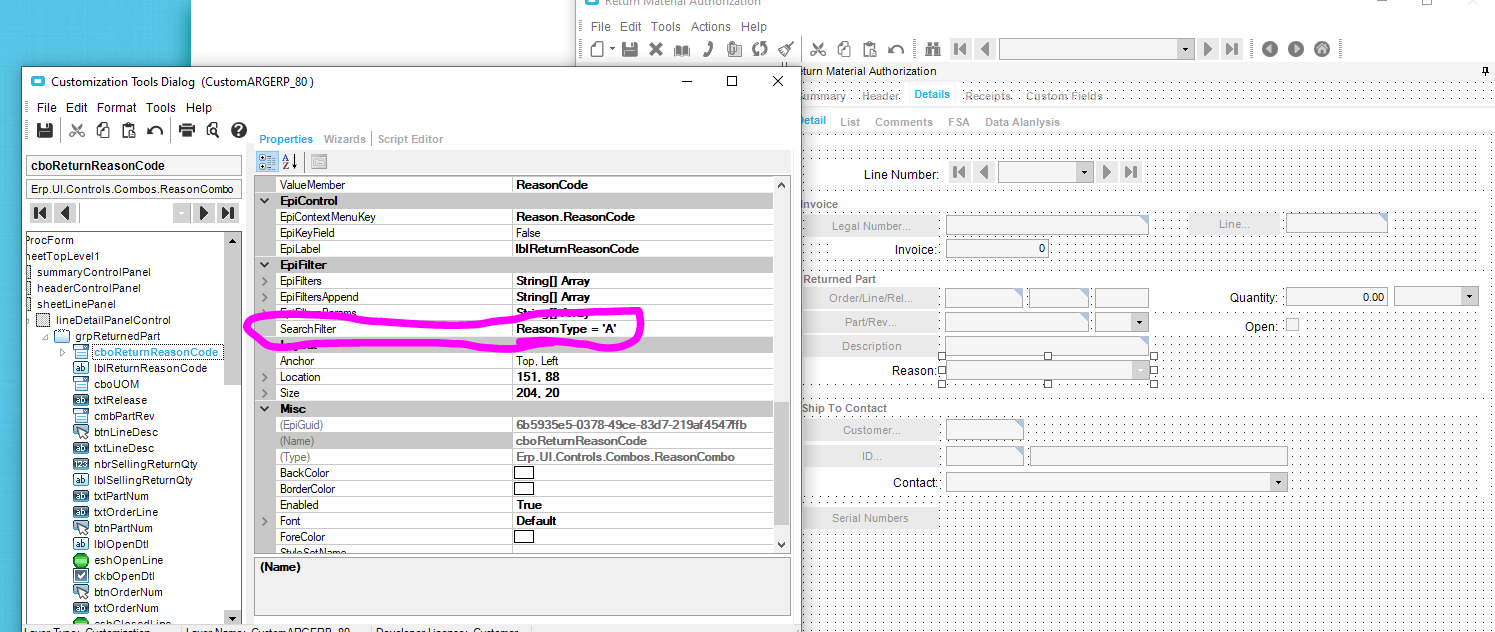Open the Comments sub-tab
Image resolution: width=1495 pixels, height=632 pixels.
coord(903,122)
